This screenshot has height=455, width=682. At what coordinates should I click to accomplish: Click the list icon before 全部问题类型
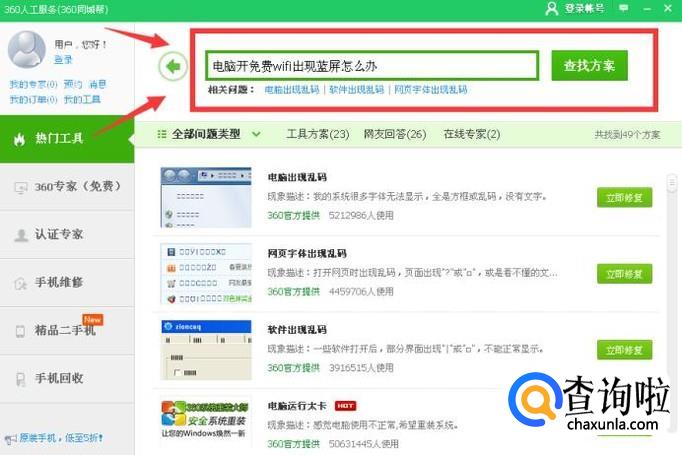(x=162, y=134)
